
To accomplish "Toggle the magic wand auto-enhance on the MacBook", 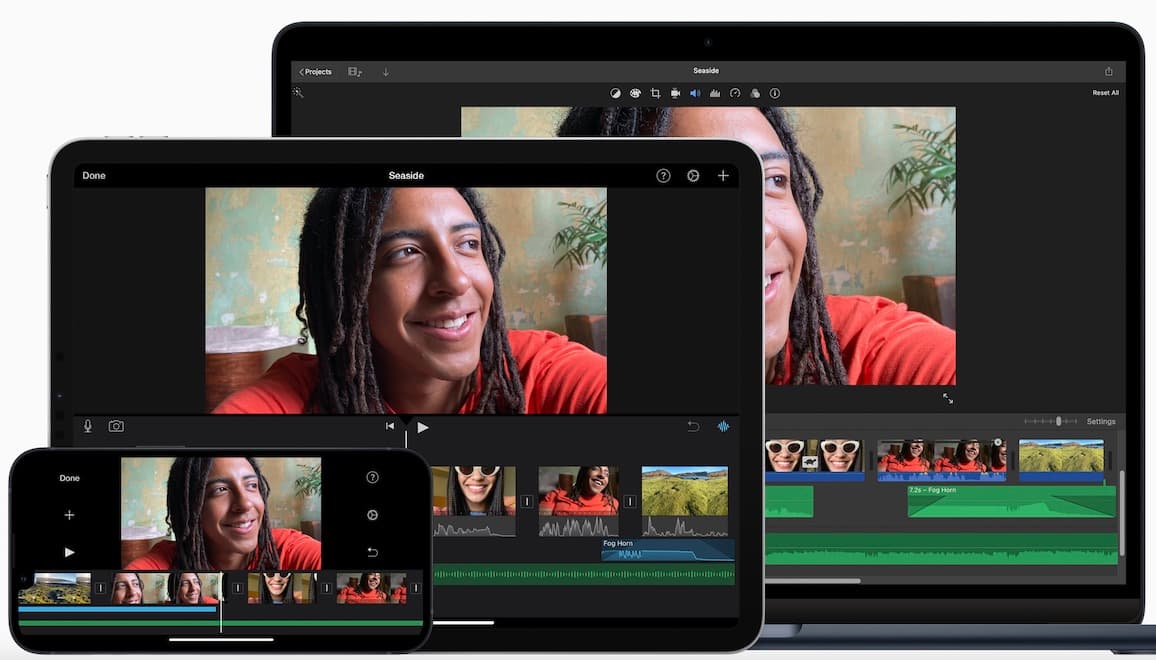I will click(298, 92).
